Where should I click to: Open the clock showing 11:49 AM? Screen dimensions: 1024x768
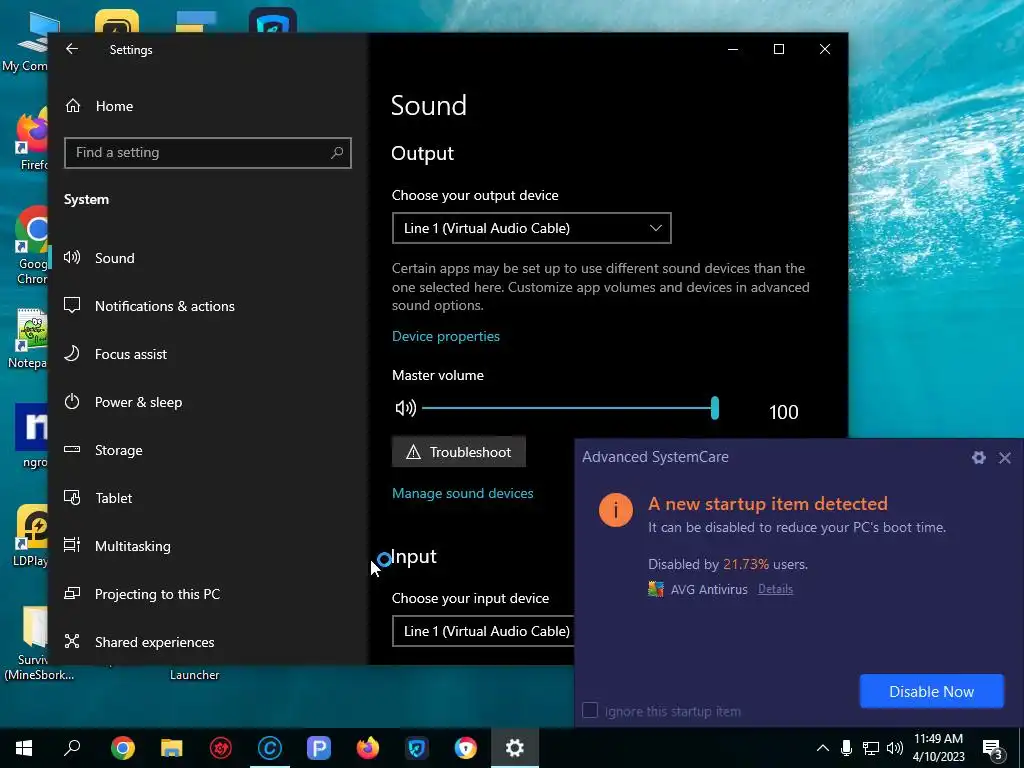pyautogui.click(x=938, y=748)
